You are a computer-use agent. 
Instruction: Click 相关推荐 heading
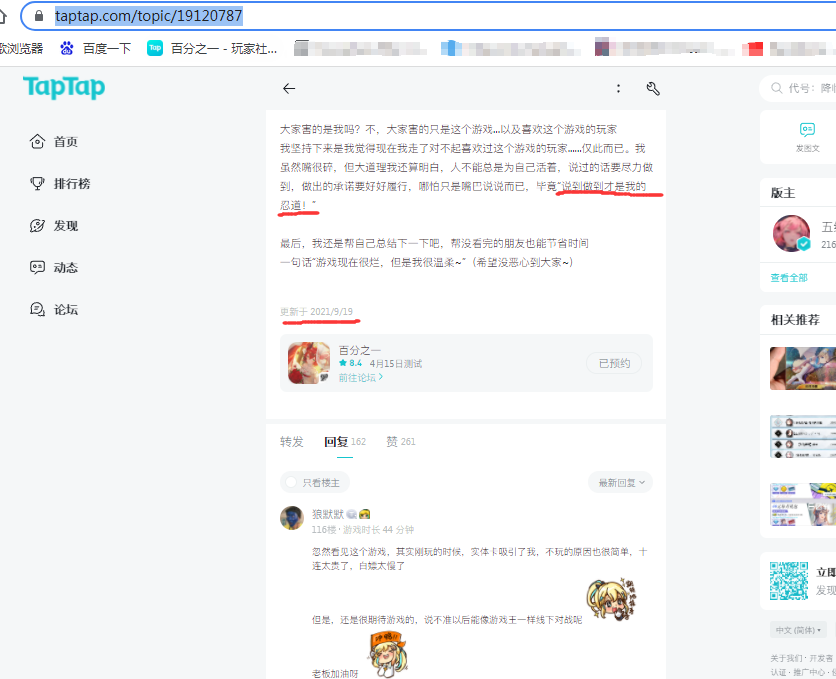[x=795, y=320]
